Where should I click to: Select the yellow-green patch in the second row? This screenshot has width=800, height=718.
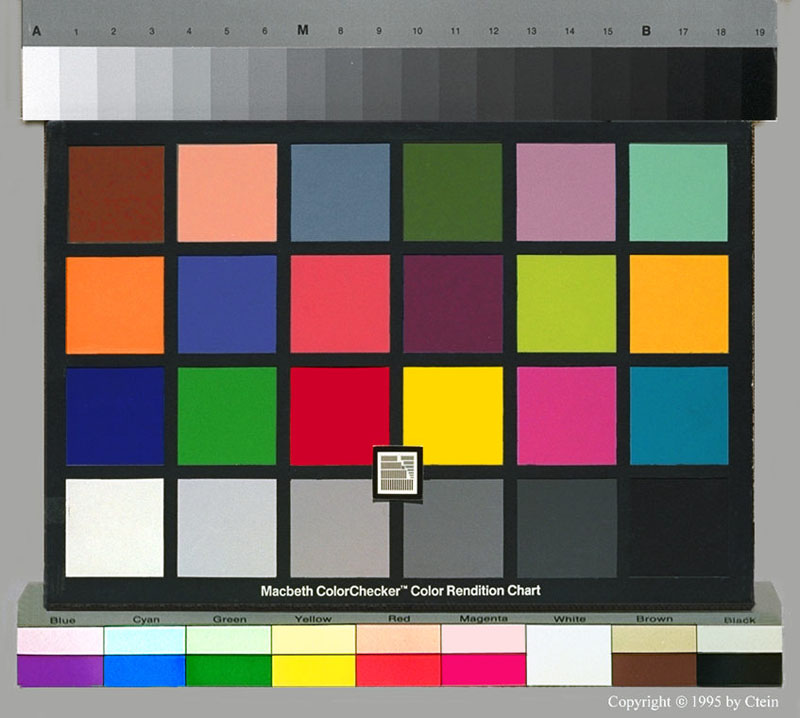tap(566, 304)
